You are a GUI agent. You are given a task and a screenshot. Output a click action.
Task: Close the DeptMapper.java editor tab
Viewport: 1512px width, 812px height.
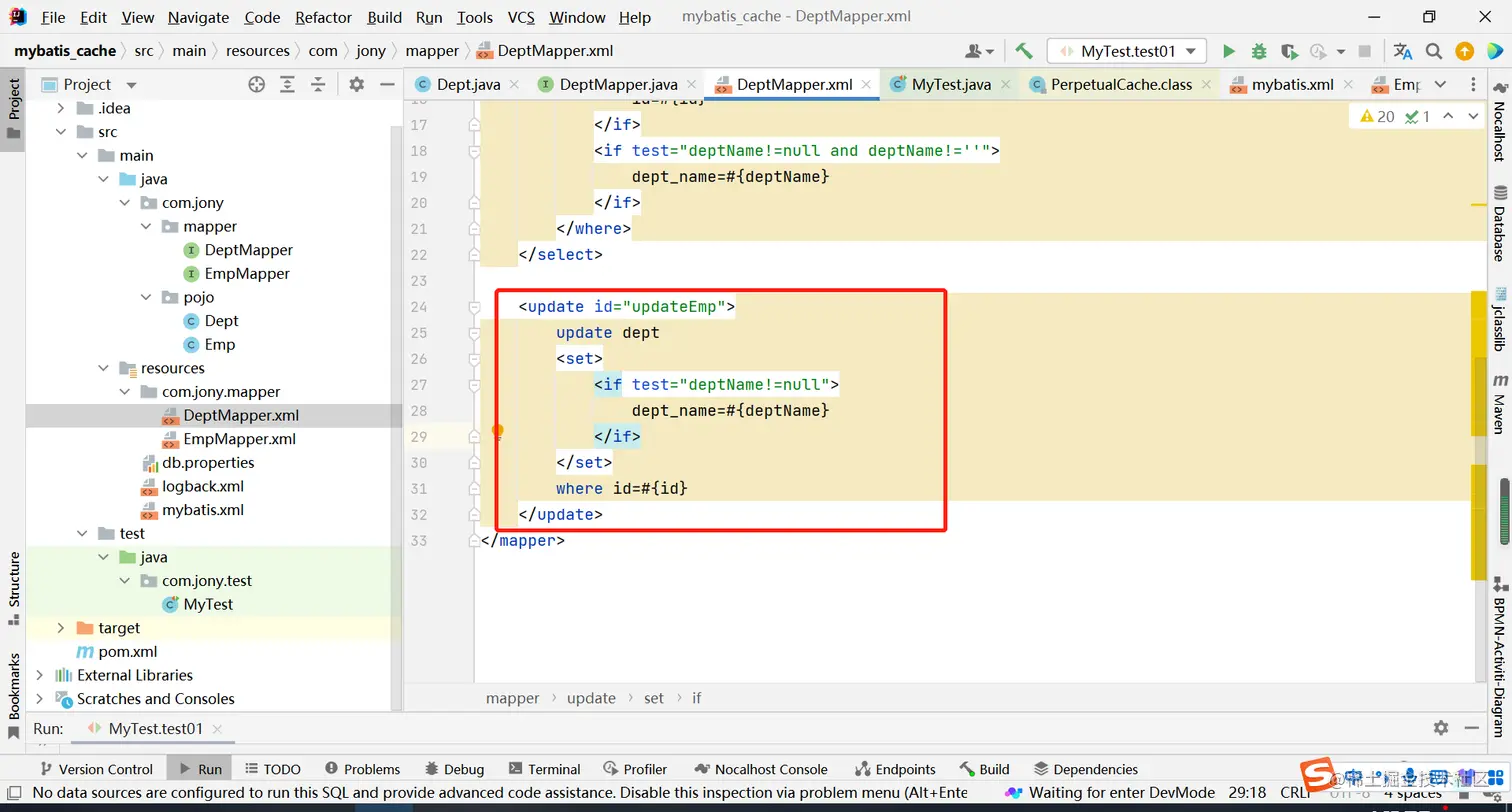[691, 85]
